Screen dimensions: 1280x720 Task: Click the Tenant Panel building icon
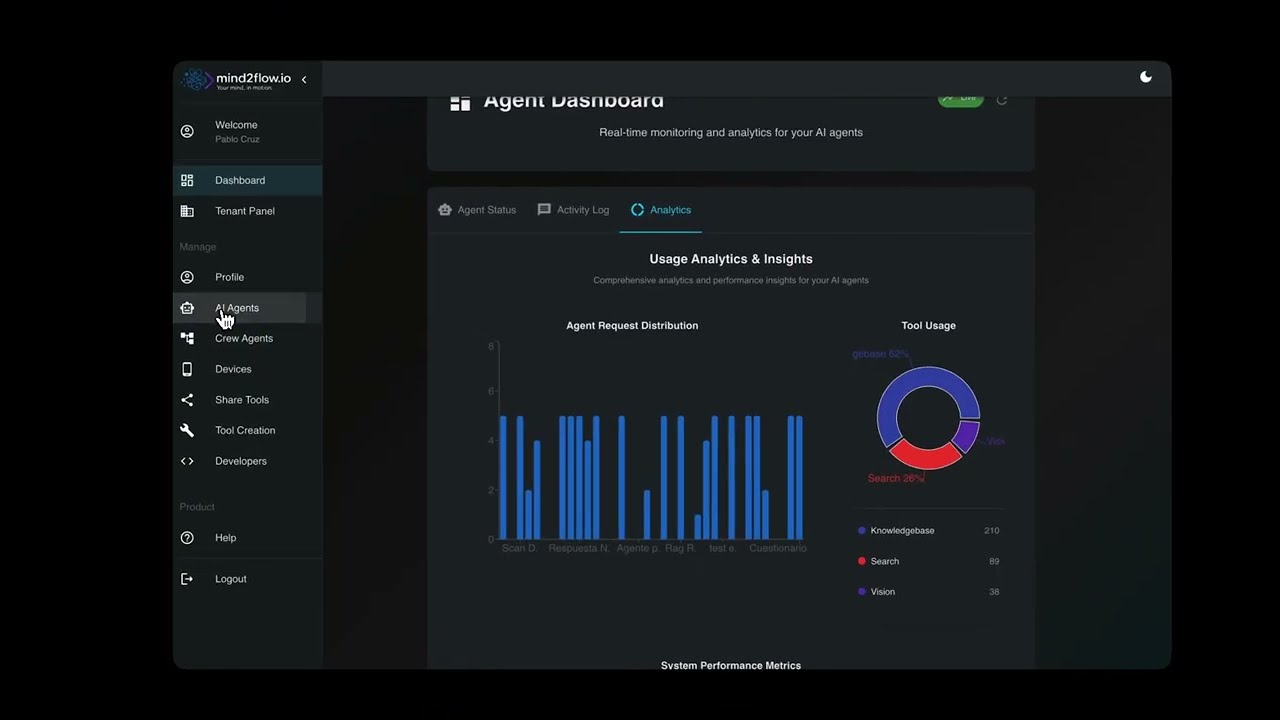pyautogui.click(x=187, y=211)
